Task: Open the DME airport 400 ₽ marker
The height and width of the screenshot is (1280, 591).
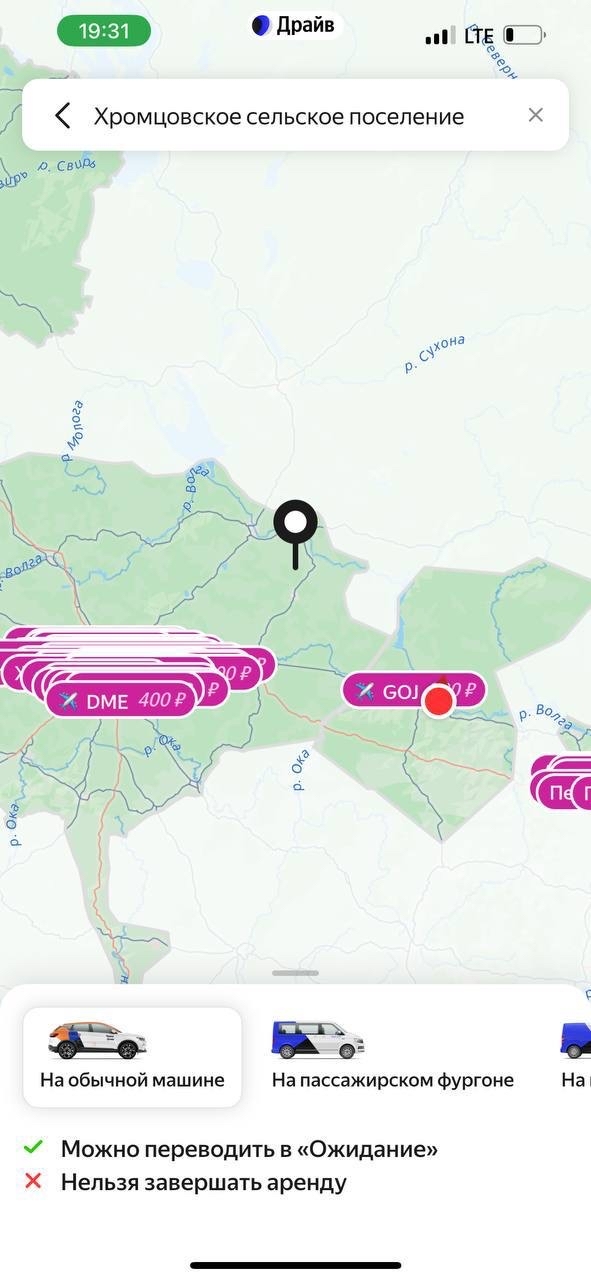Action: 121,700
